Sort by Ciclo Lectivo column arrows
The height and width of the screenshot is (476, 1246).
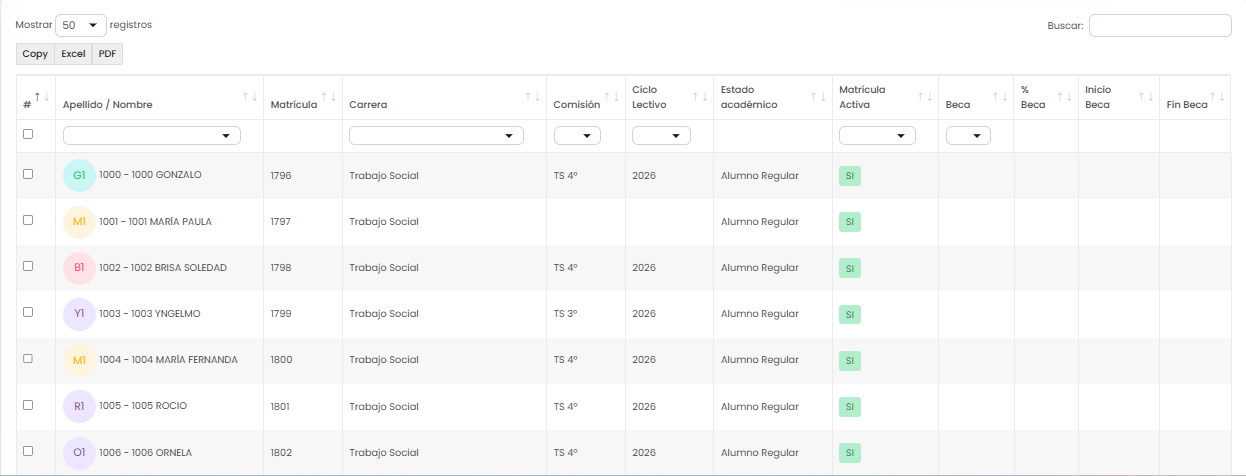pos(700,97)
